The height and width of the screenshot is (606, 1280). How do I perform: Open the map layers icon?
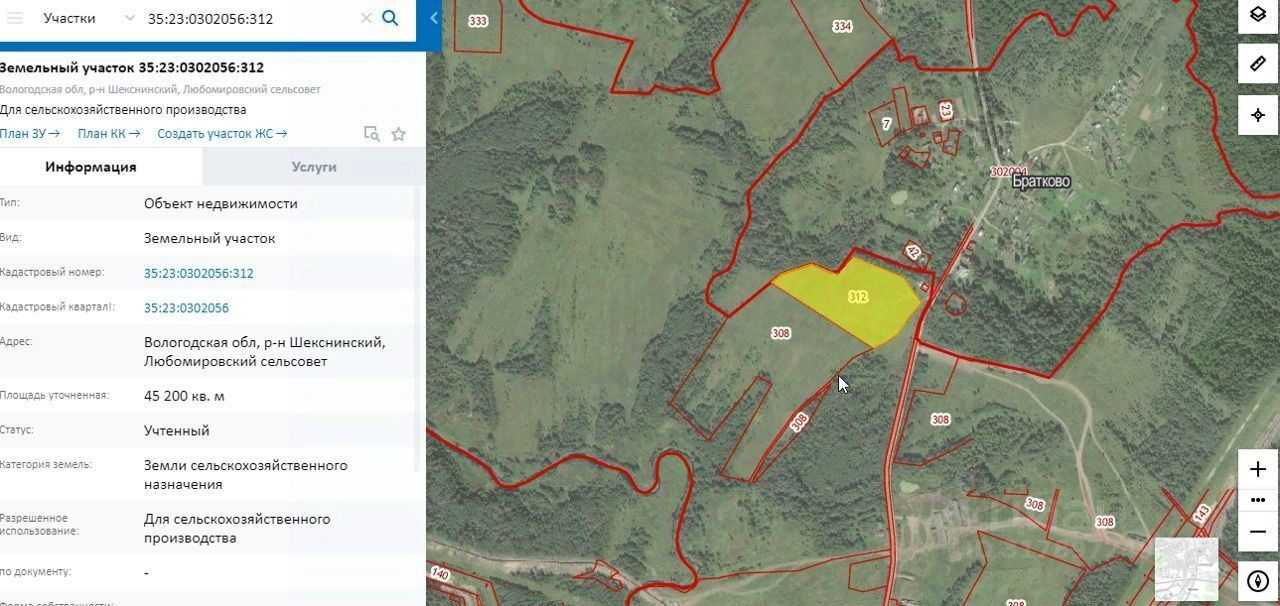click(x=1258, y=15)
